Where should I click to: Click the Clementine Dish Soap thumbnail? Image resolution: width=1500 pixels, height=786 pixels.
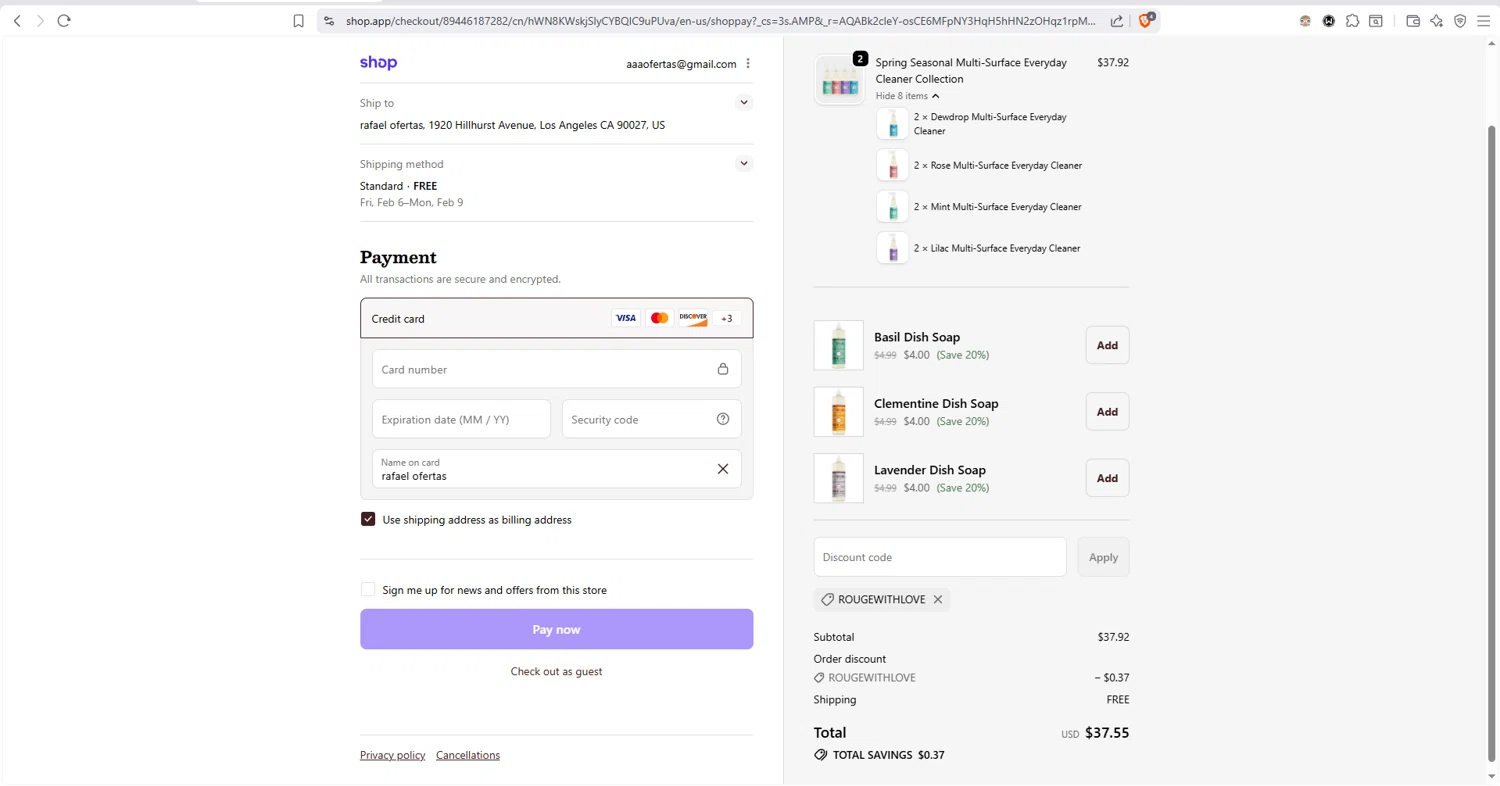tap(839, 412)
